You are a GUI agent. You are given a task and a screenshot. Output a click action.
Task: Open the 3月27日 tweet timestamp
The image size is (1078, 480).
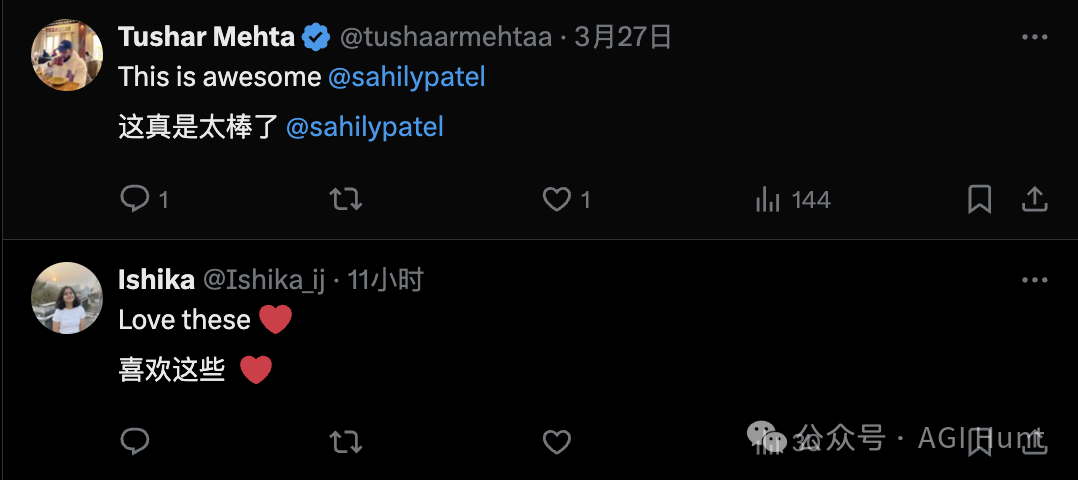click(x=622, y=38)
